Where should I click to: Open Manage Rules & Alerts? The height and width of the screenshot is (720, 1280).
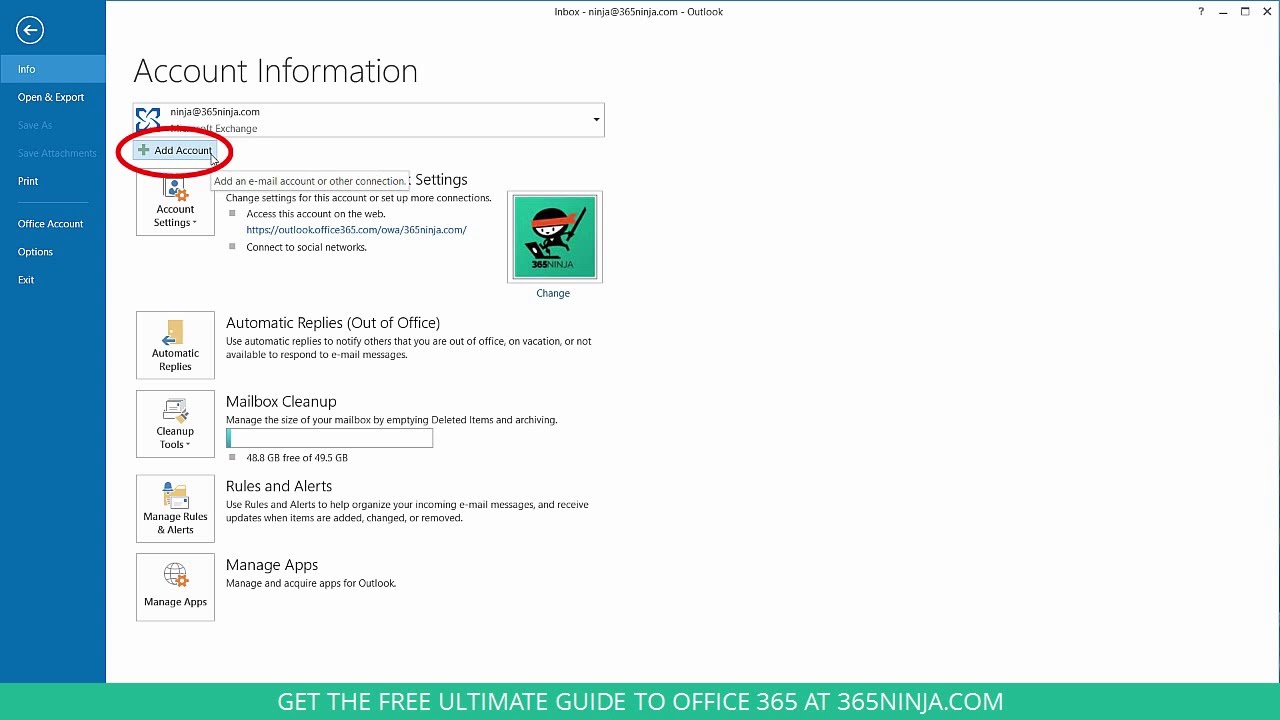coord(175,508)
